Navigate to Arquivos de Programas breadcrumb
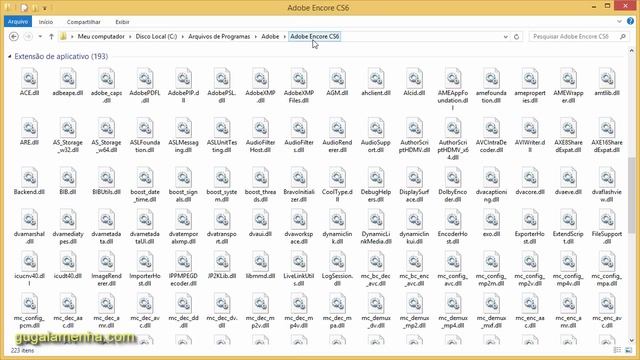 point(219,37)
